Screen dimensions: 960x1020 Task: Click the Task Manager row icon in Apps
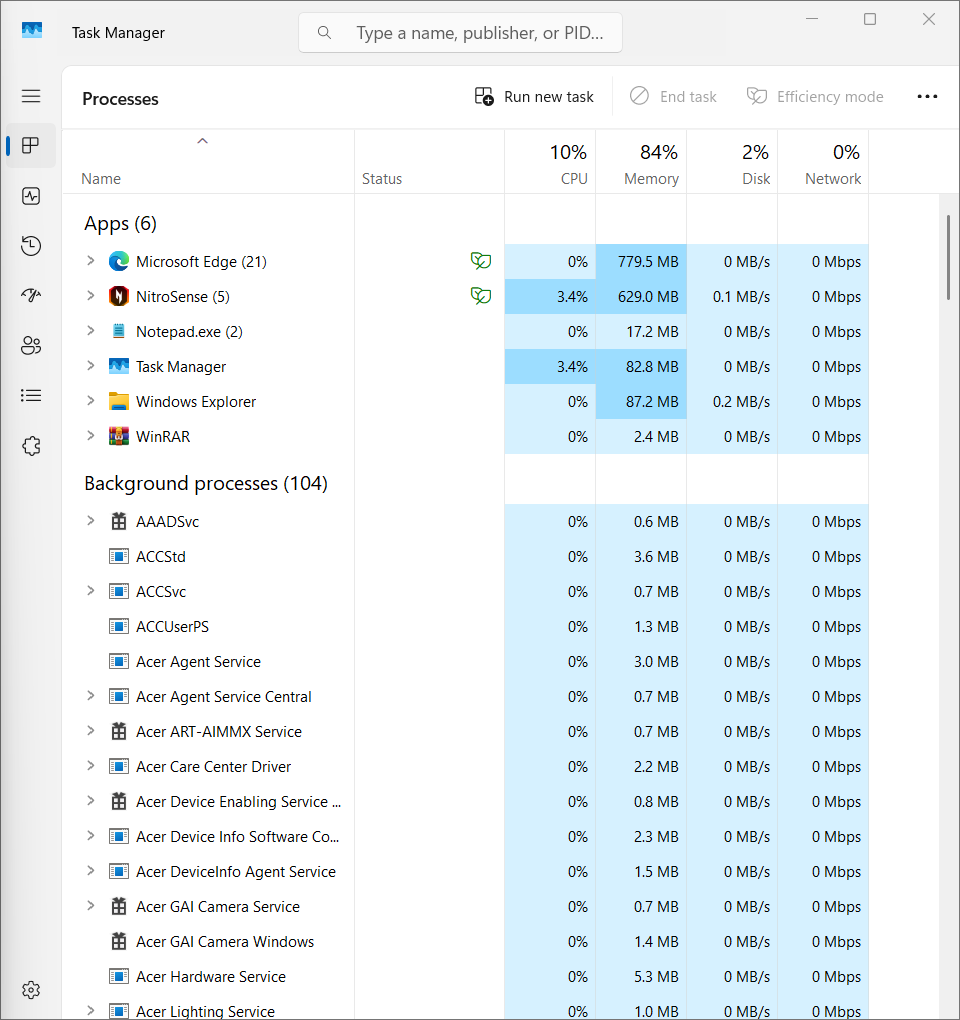pos(118,366)
